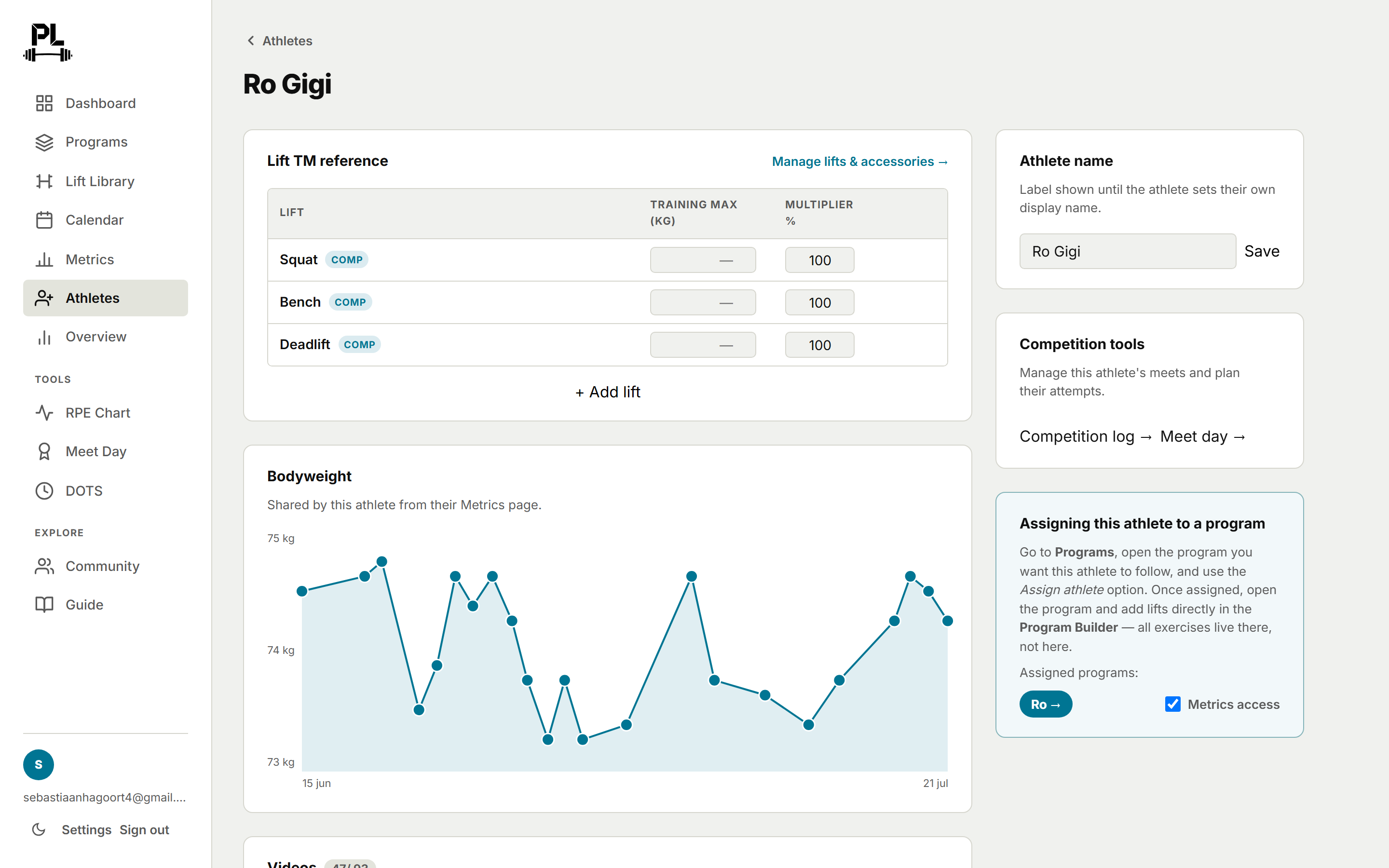Click the Calendar icon in sidebar
Image resolution: width=1389 pixels, height=868 pixels.
(x=44, y=220)
